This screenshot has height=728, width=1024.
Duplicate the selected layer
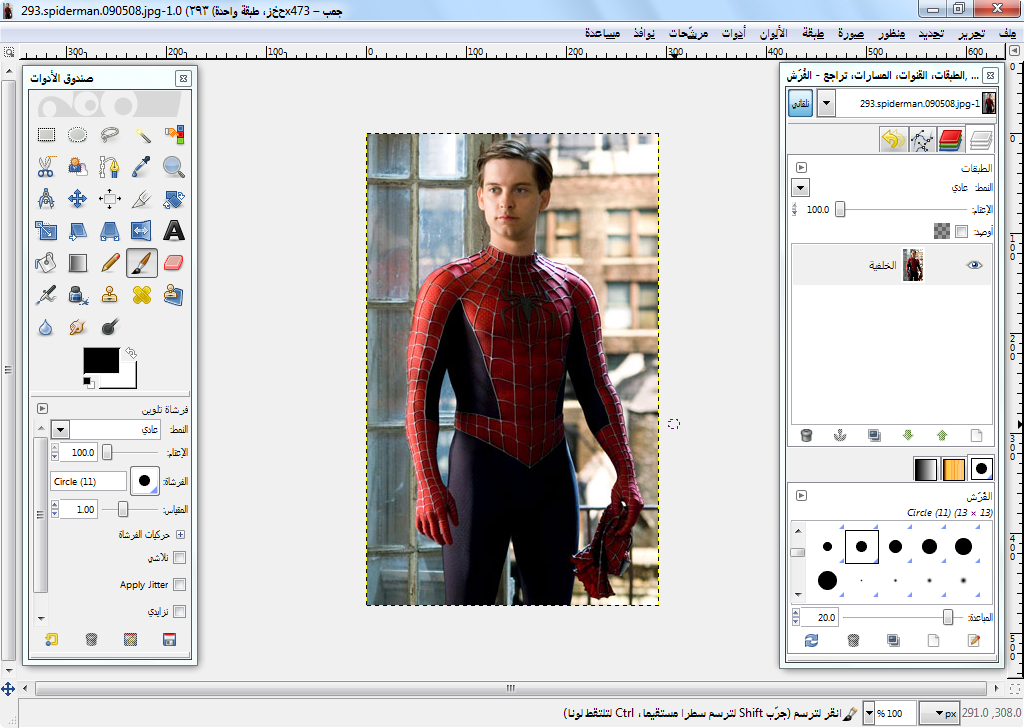click(874, 435)
